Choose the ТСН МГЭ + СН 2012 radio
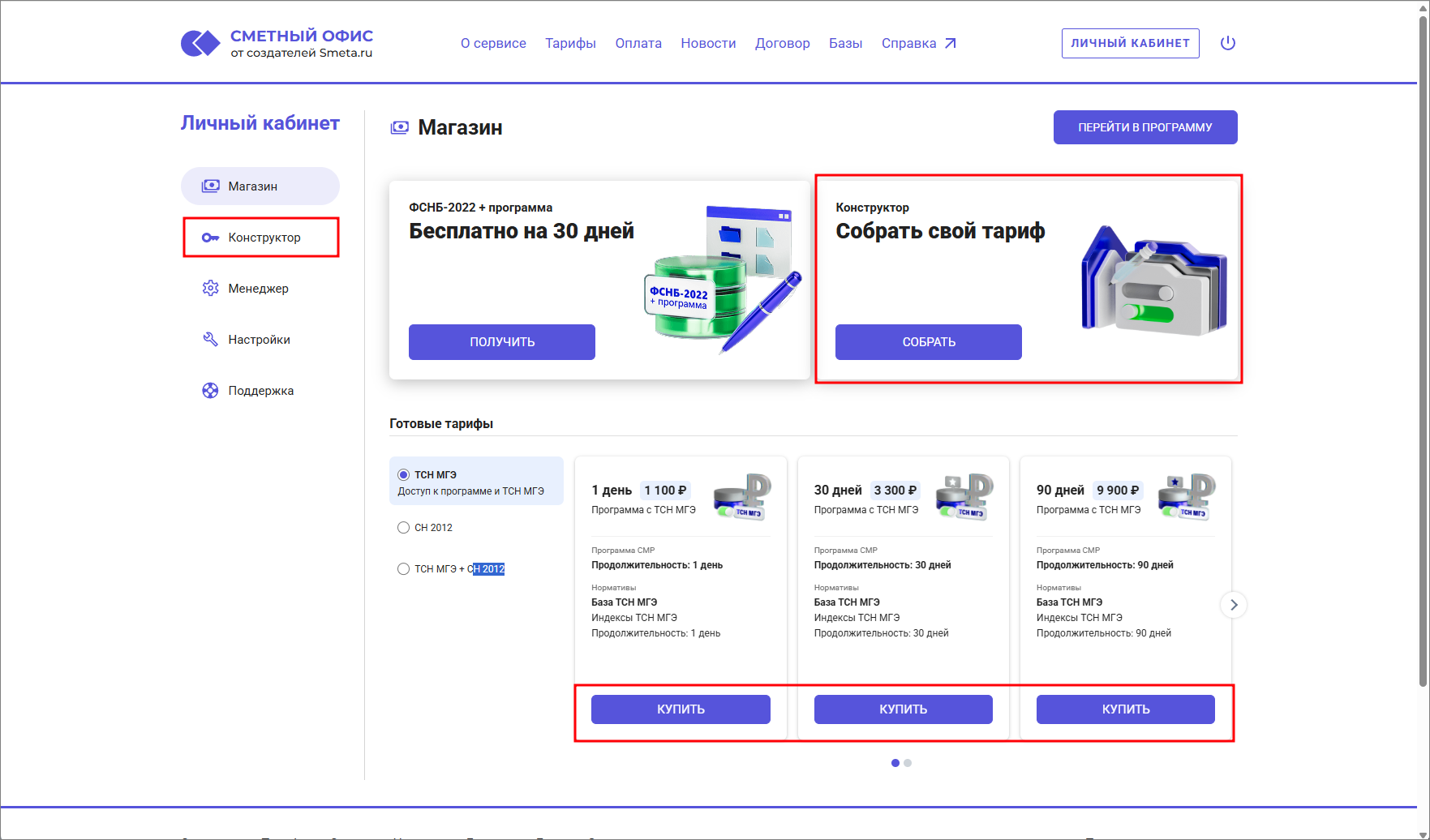 click(403, 569)
